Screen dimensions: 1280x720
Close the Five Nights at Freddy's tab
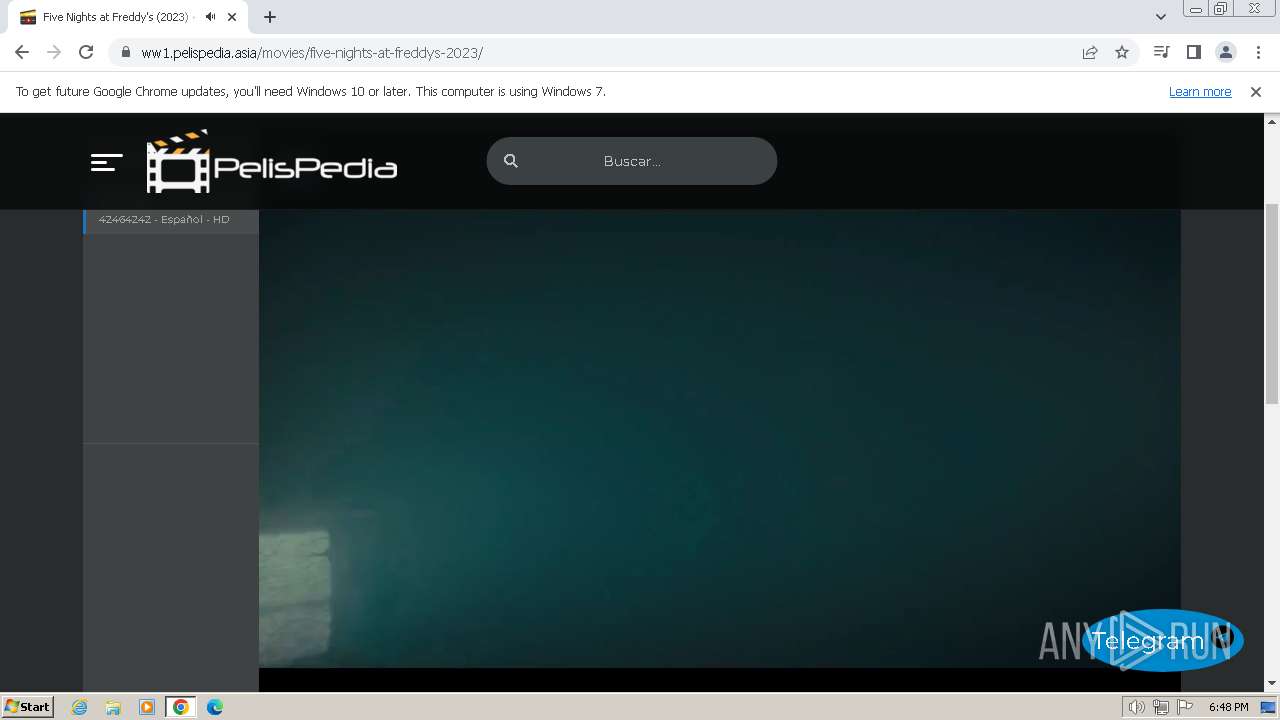point(232,17)
